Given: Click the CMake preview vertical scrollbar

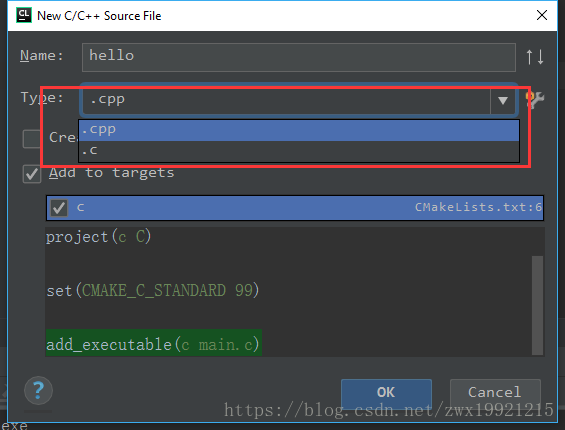Looking at the screenshot, I should tap(537, 305).
